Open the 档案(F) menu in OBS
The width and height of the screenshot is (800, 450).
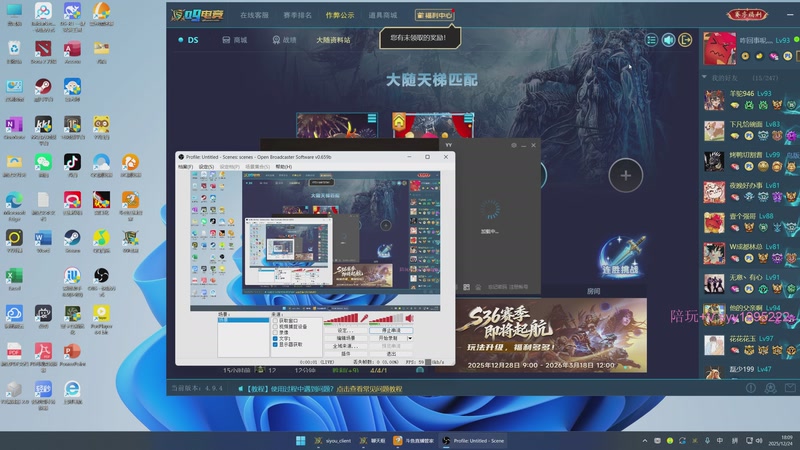tap(185, 167)
